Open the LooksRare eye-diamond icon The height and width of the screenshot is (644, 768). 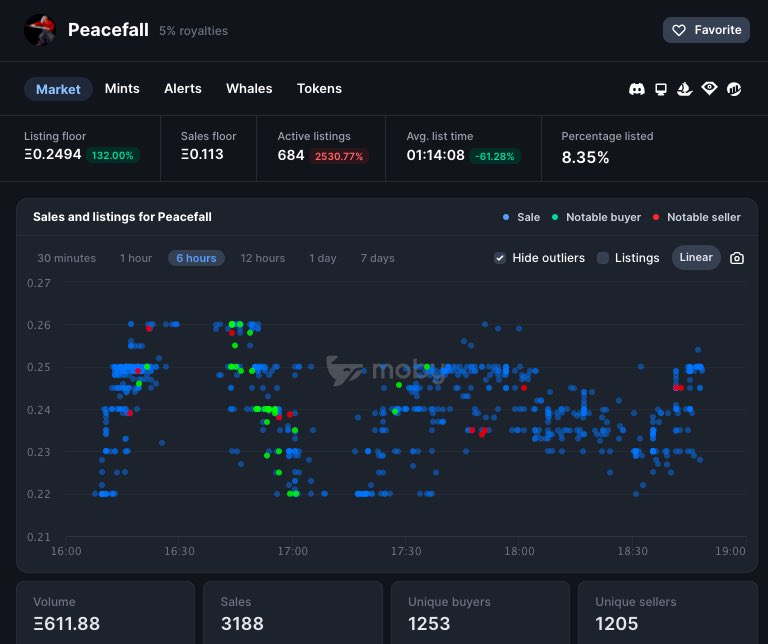(x=709, y=89)
